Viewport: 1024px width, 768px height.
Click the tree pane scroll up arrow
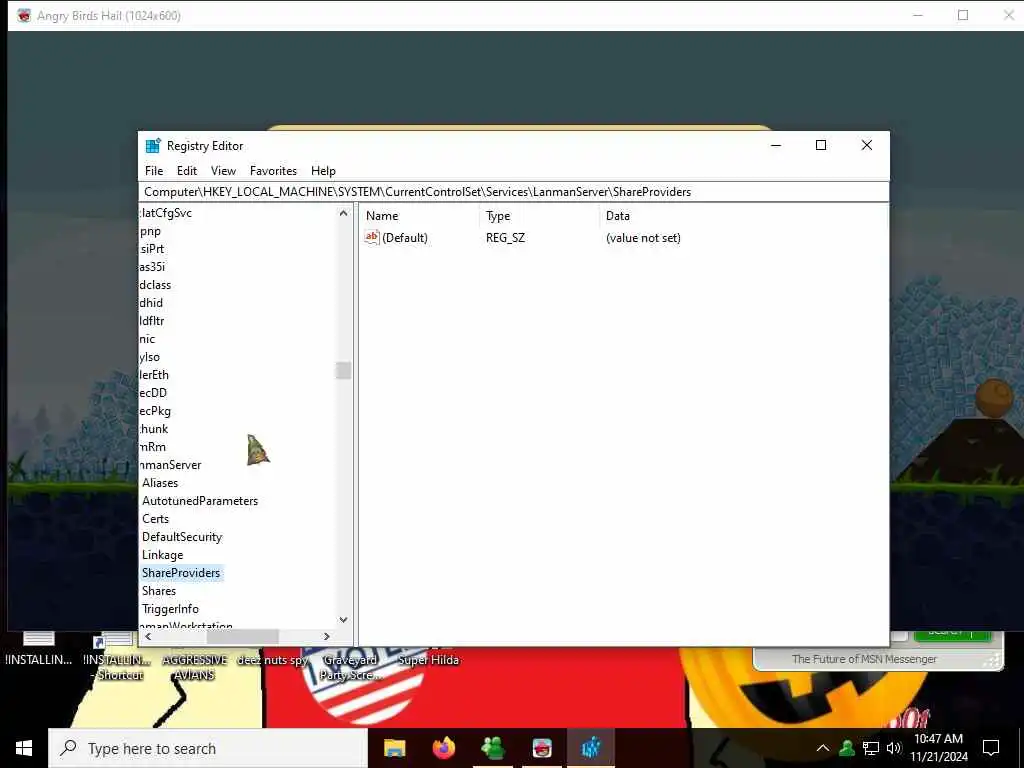coord(344,213)
